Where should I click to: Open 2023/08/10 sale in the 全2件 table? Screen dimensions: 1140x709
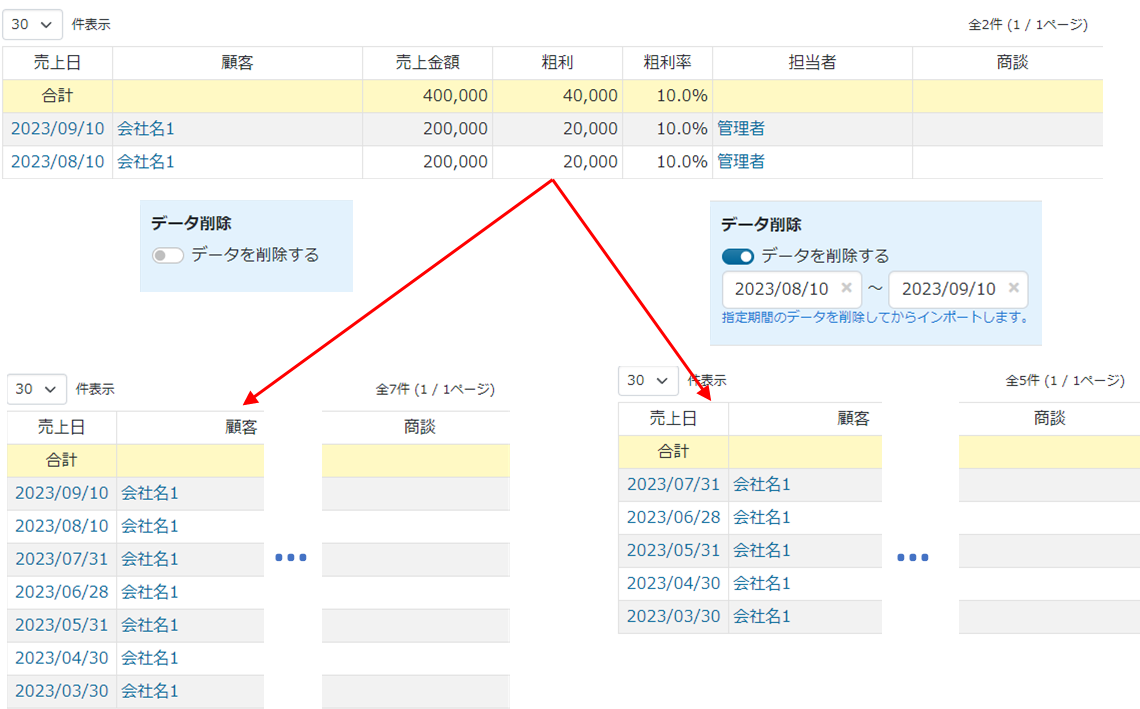point(57,161)
